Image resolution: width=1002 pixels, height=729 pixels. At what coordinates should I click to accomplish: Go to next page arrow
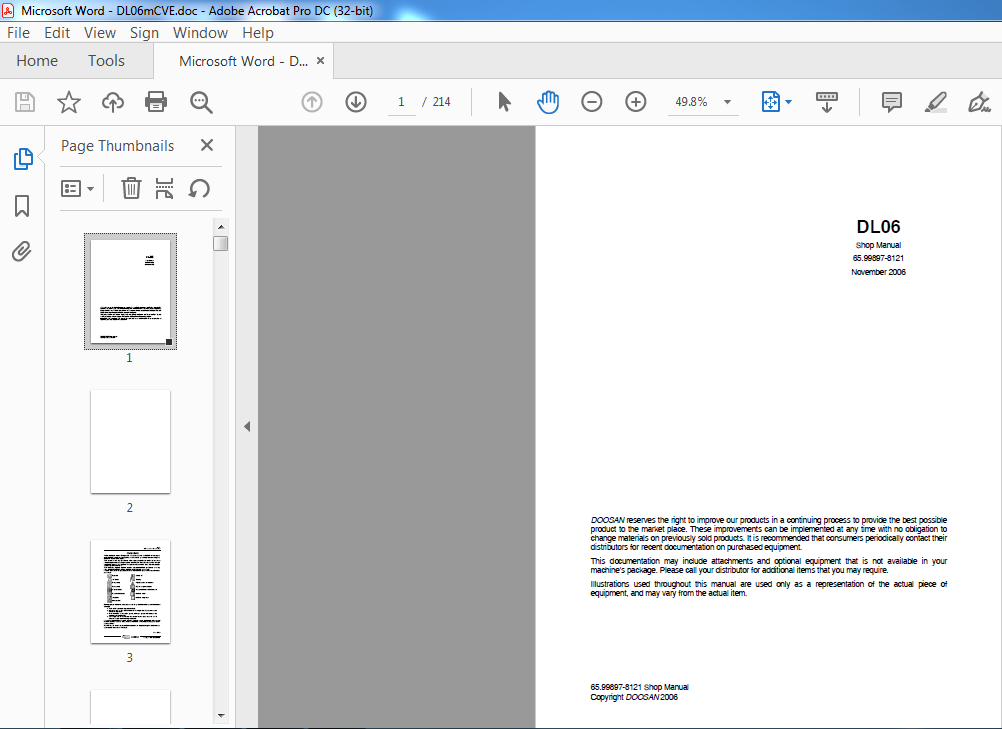pos(356,102)
